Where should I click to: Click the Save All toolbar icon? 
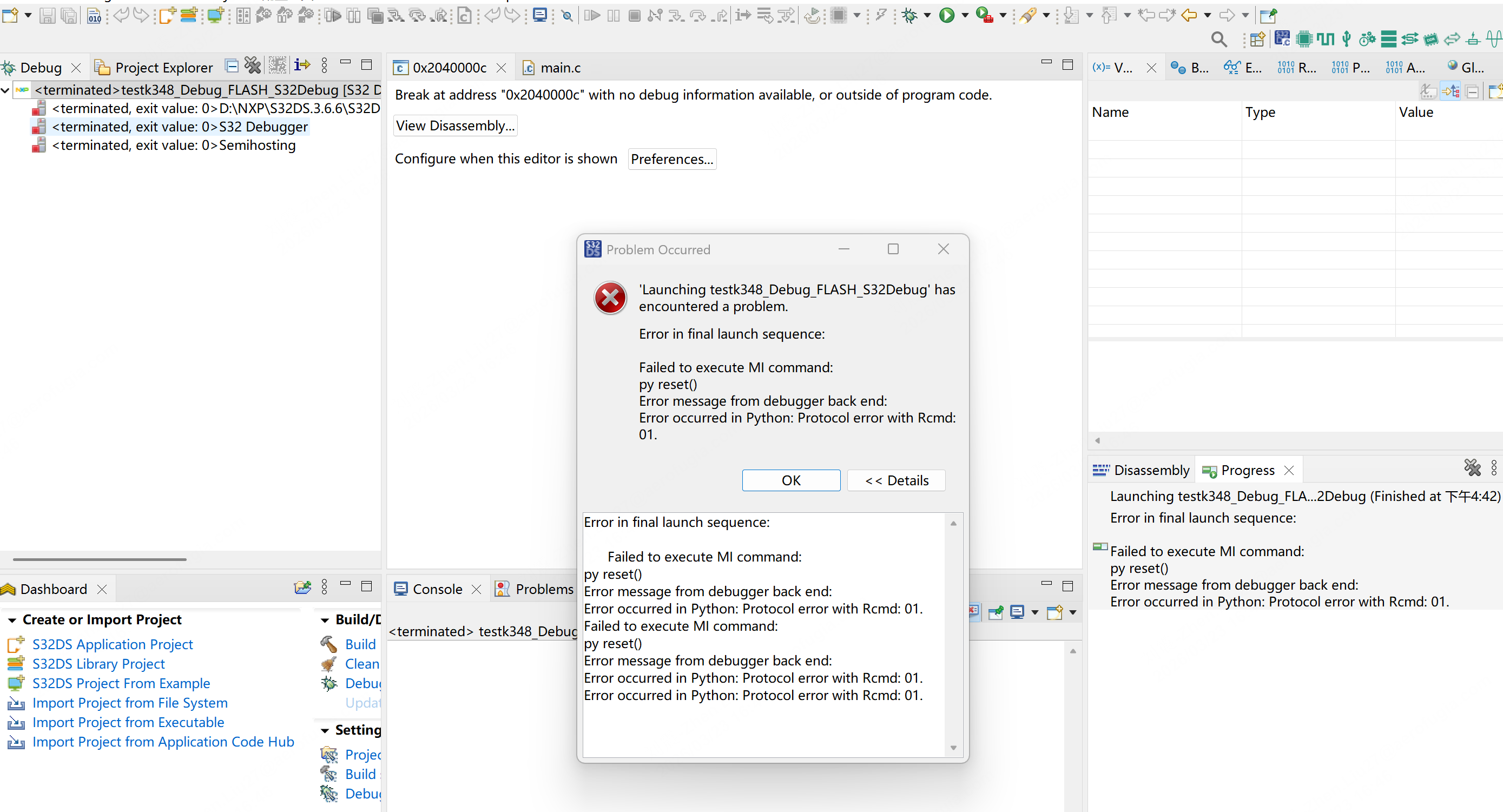(69, 16)
